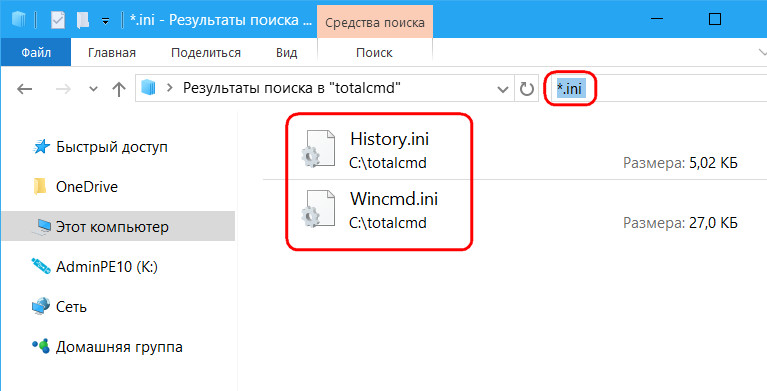Click the size value 27,0 КБ

[713, 223]
